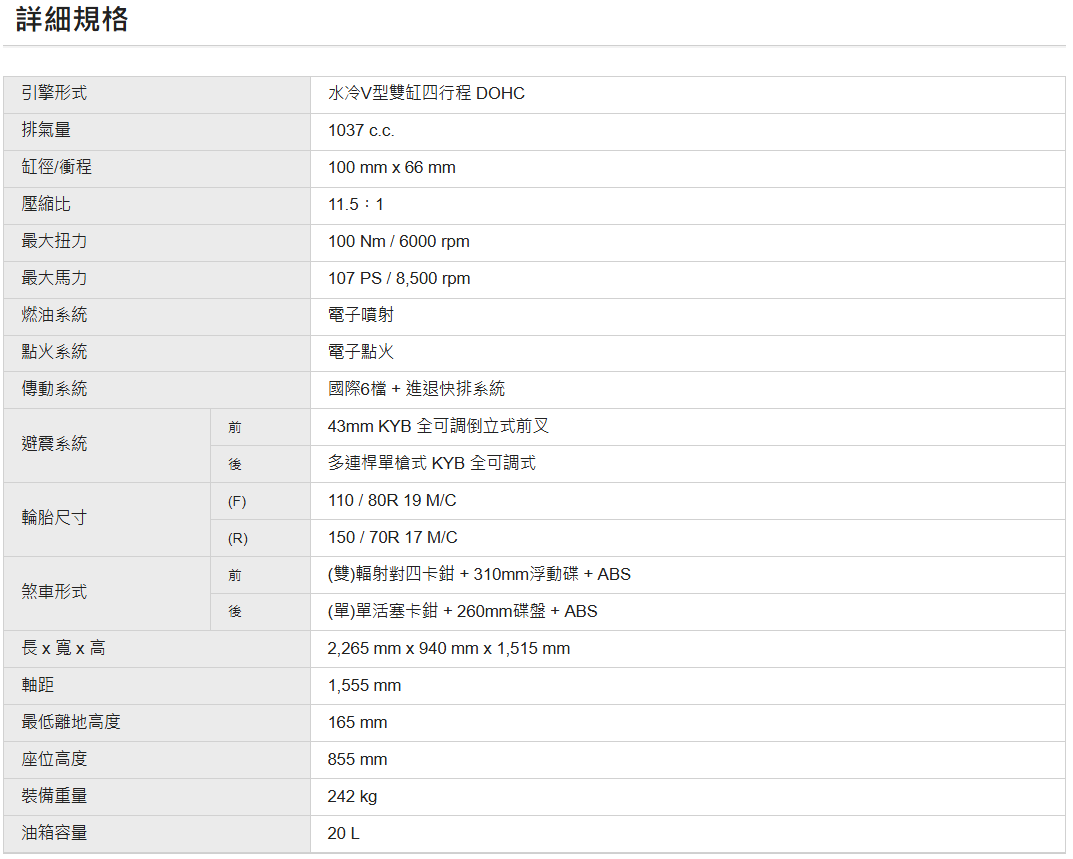1073x859 pixels.
Task: Select the 2,265 mm x 940 mm dimensions value
Action: 448,648
